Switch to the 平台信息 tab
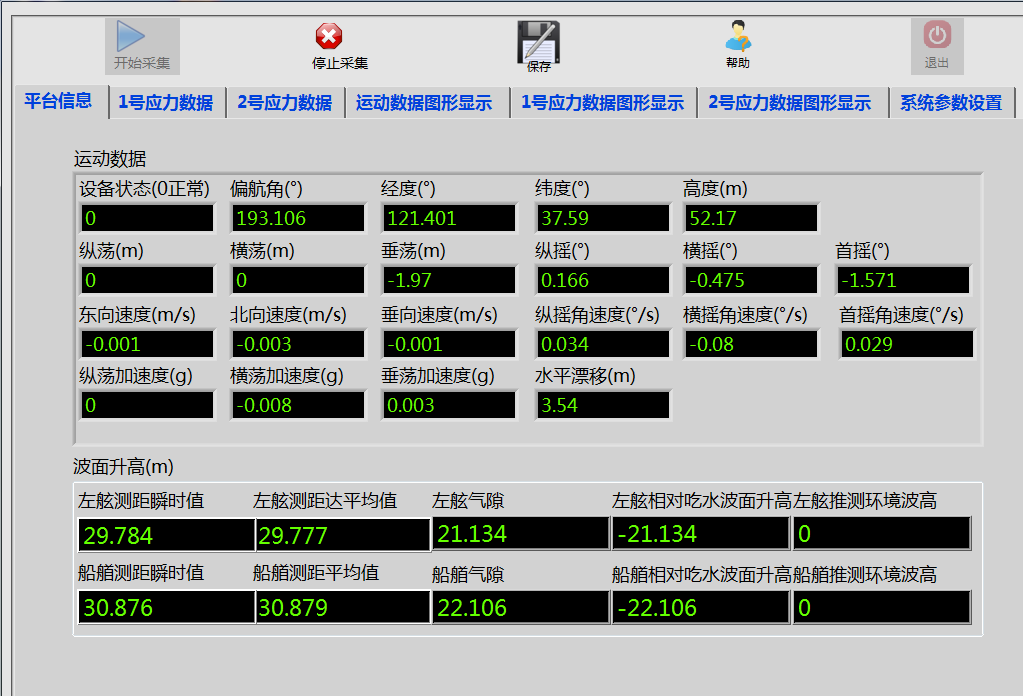The height and width of the screenshot is (696, 1023). pyautogui.click(x=59, y=101)
